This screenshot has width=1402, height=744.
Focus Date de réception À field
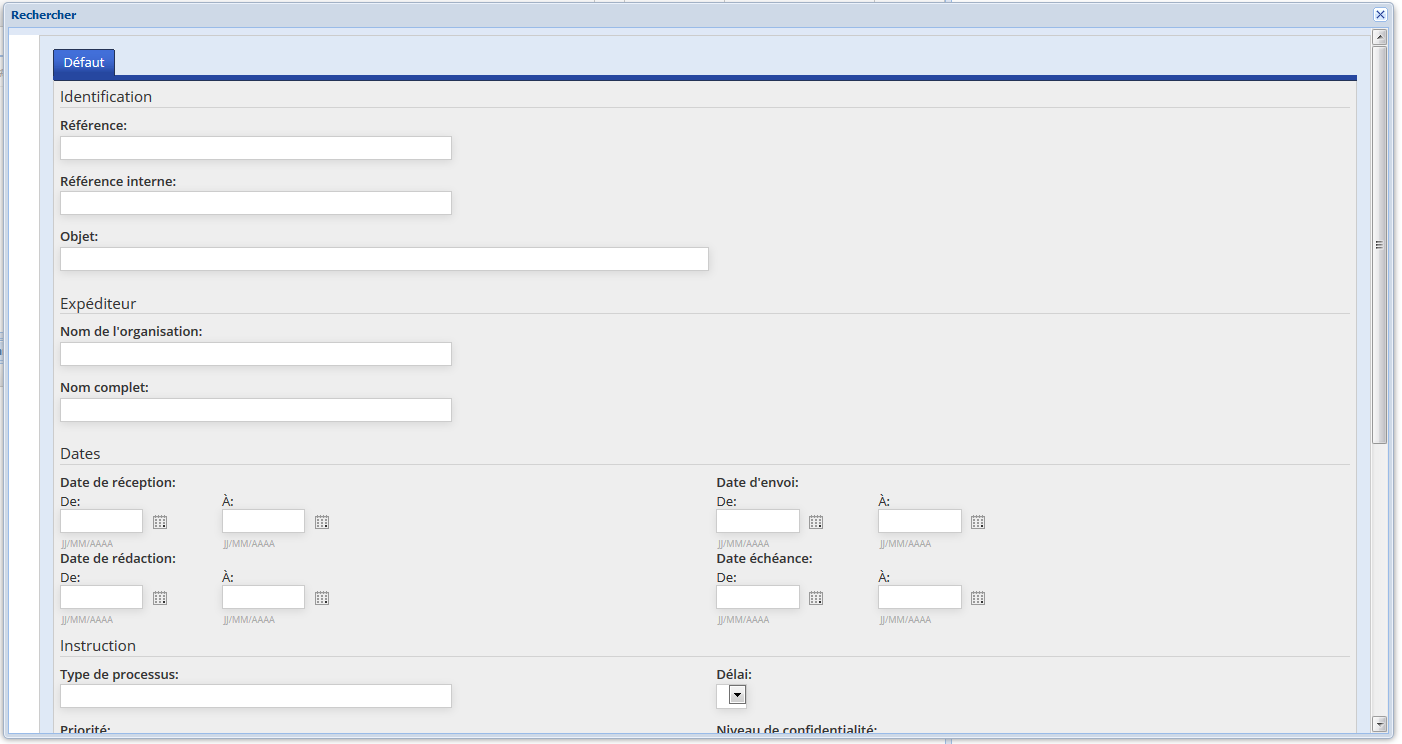pyautogui.click(x=263, y=521)
